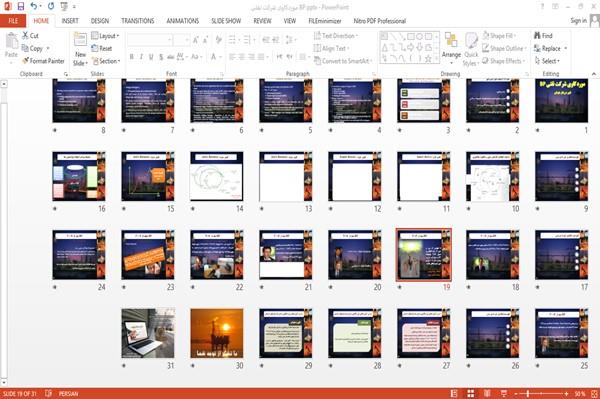Switch to the TRANSITIONS tab
The image size is (600, 399).
coord(138,21)
